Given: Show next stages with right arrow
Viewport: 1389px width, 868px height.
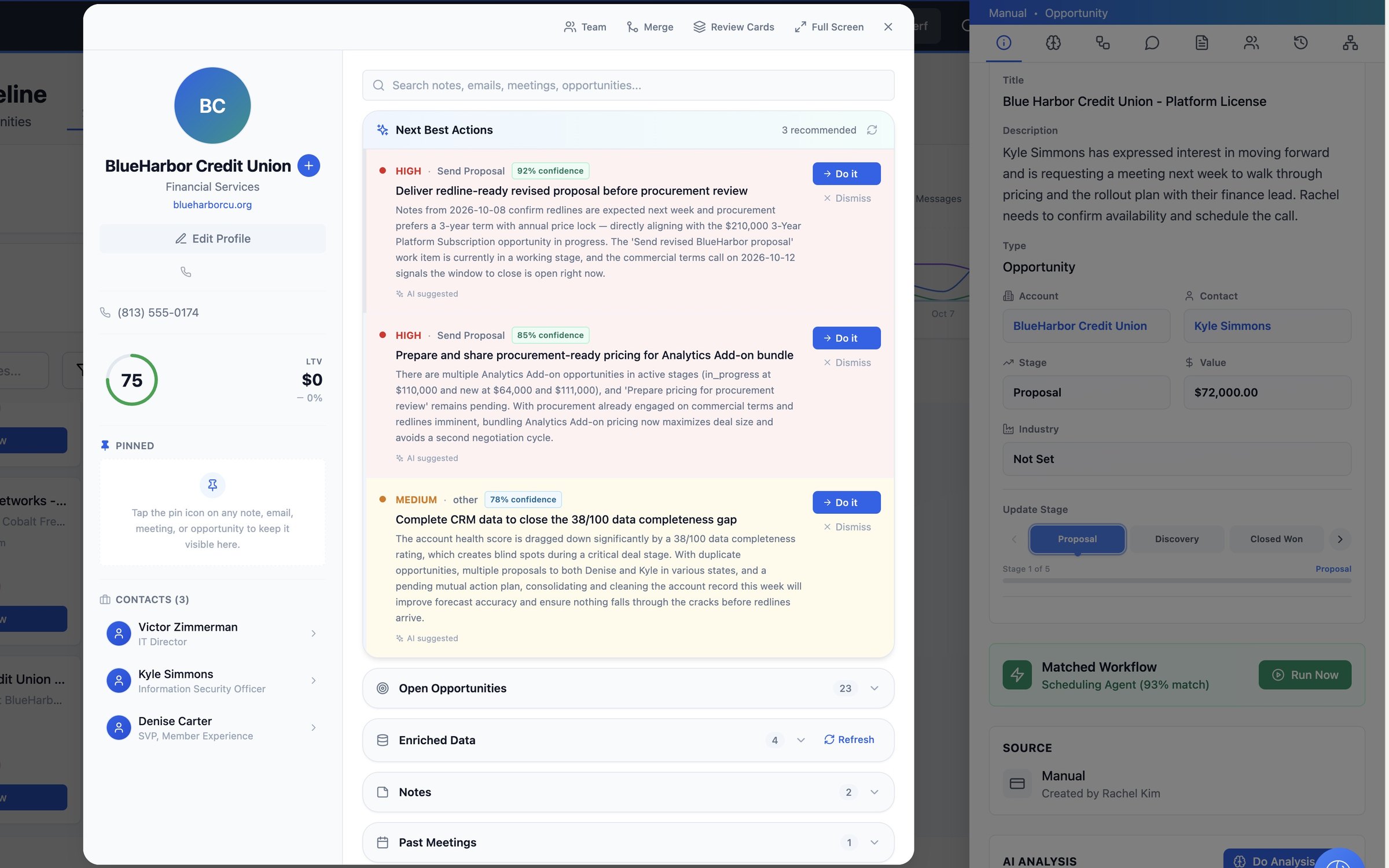Looking at the screenshot, I should tap(1340, 539).
